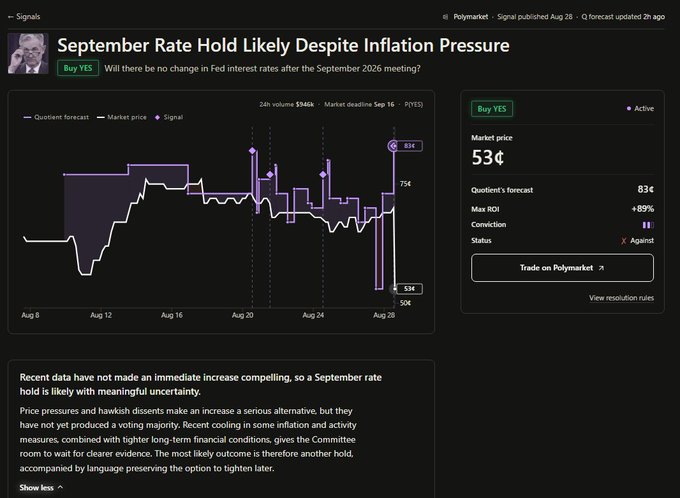Click the Polymarket source icon in header

click(445, 17)
